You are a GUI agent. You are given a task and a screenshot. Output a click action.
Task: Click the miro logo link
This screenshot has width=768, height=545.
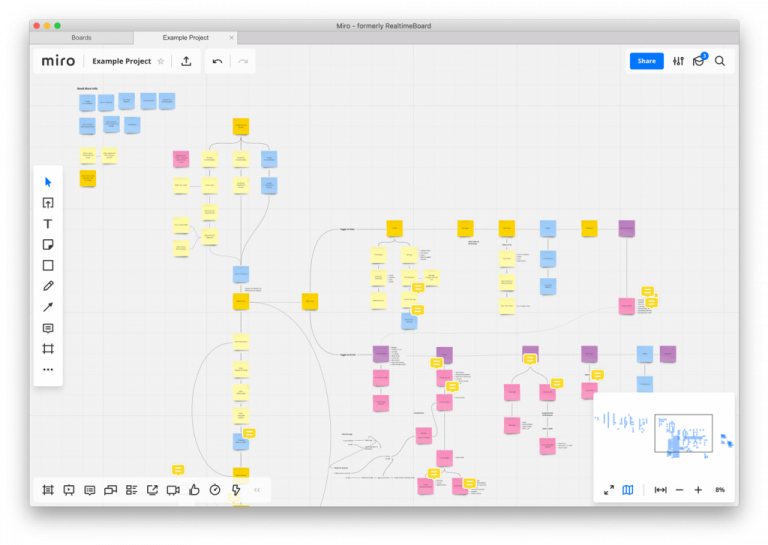[58, 61]
